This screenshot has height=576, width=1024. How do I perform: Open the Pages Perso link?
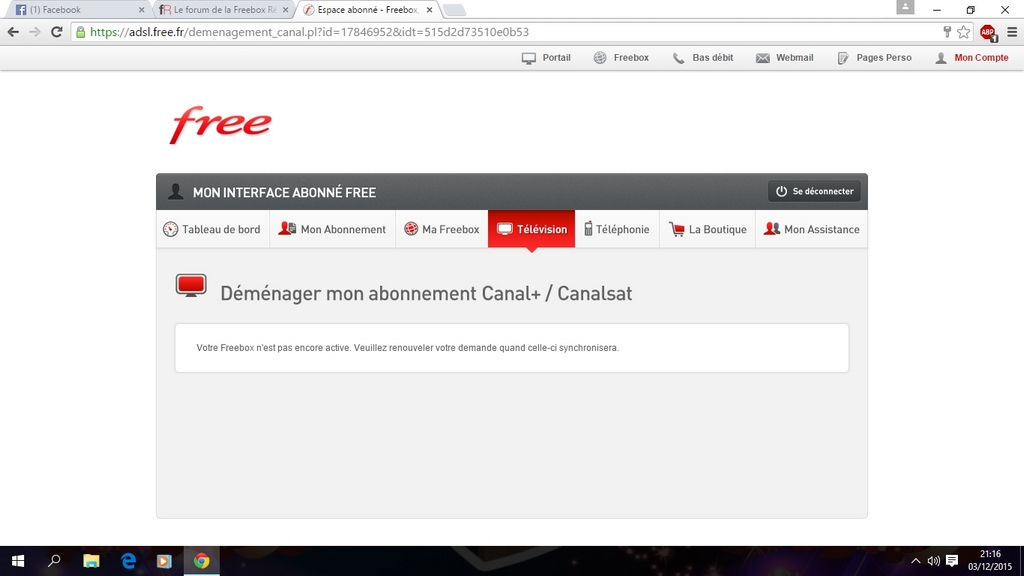(x=874, y=57)
